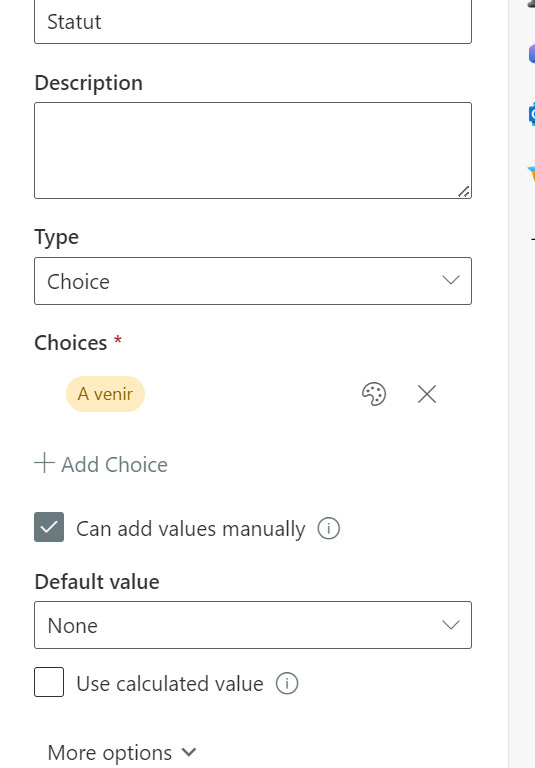The height and width of the screenshot is (768, 535).
Task: Uncheck the Can add values manually checkbox
Action: click(x=49, y=527)
